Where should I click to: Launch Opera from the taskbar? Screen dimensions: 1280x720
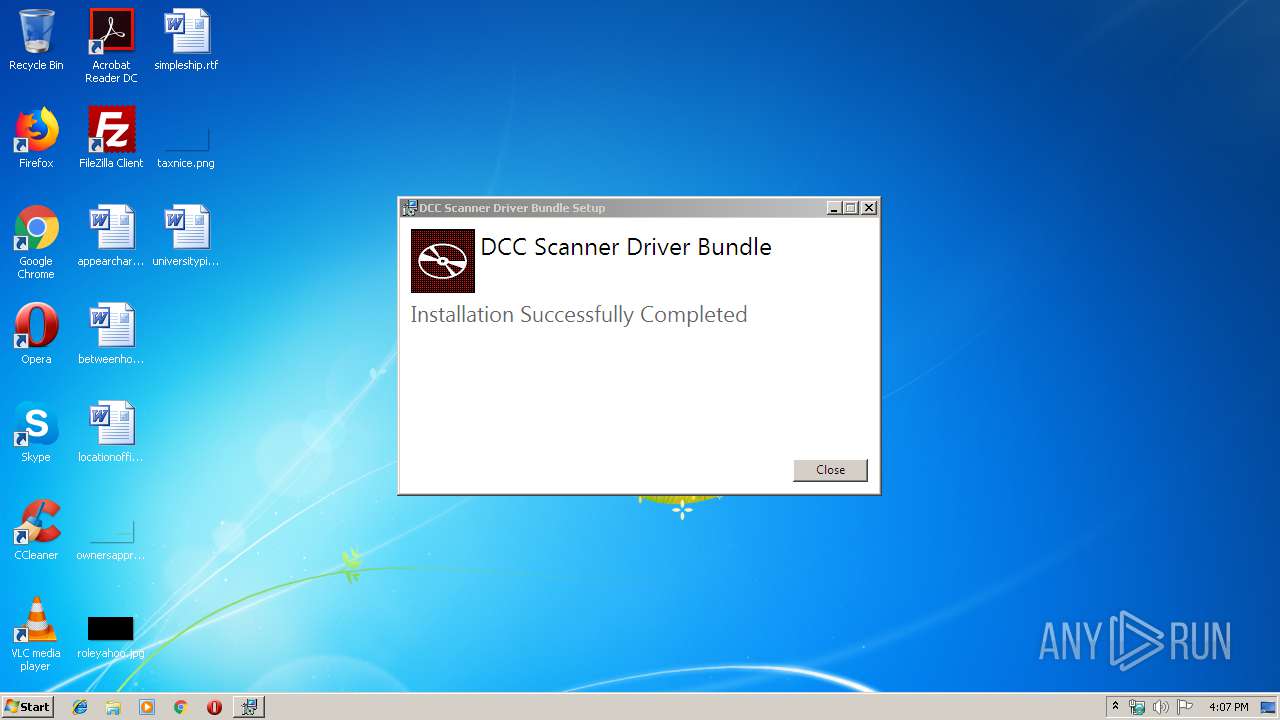tap(214, 707)
